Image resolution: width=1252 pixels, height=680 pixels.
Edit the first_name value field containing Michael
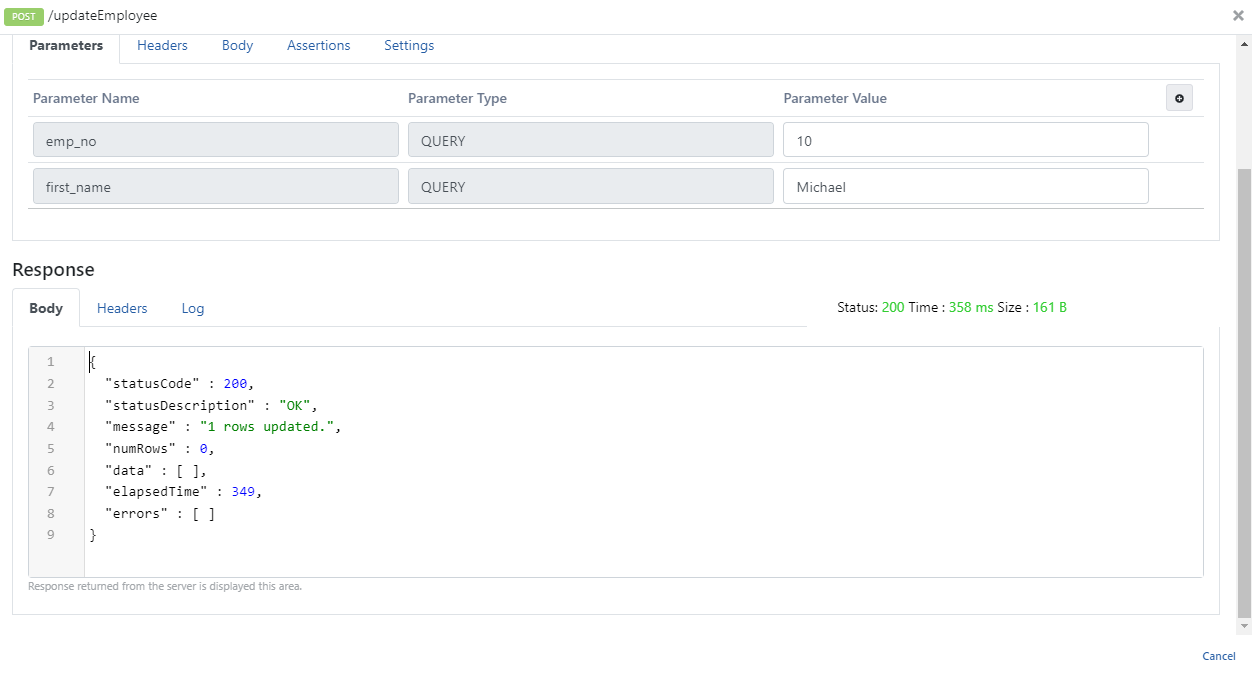coord(965,186)
